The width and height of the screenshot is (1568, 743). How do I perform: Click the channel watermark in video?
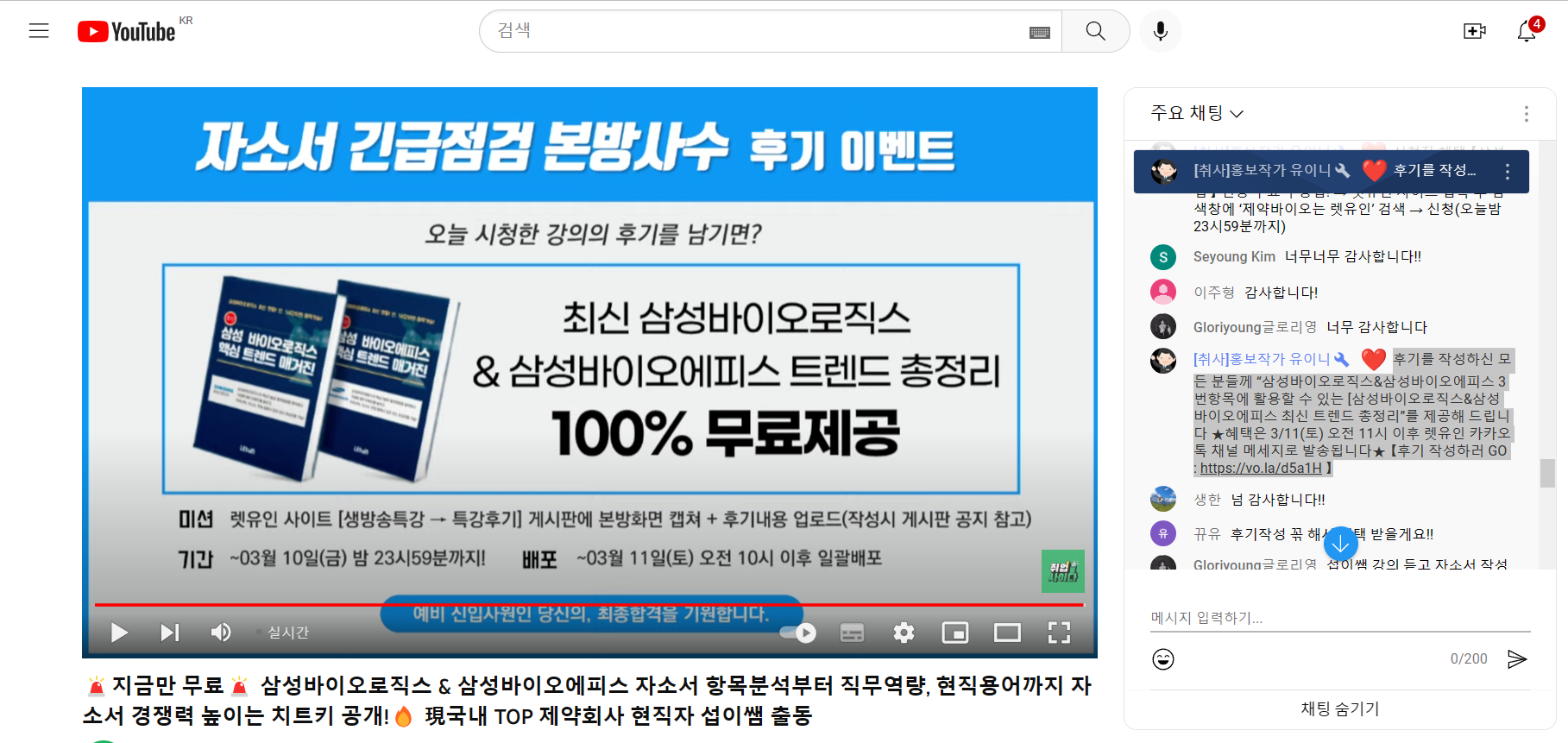(1062, 570)
